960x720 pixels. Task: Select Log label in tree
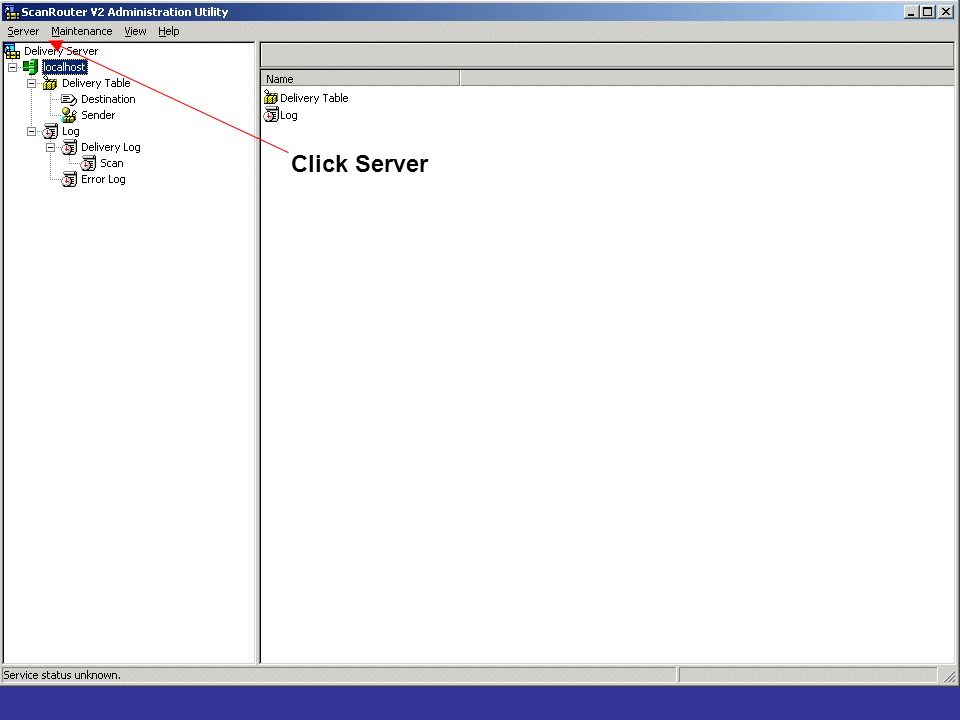click(x=70, y=131)
